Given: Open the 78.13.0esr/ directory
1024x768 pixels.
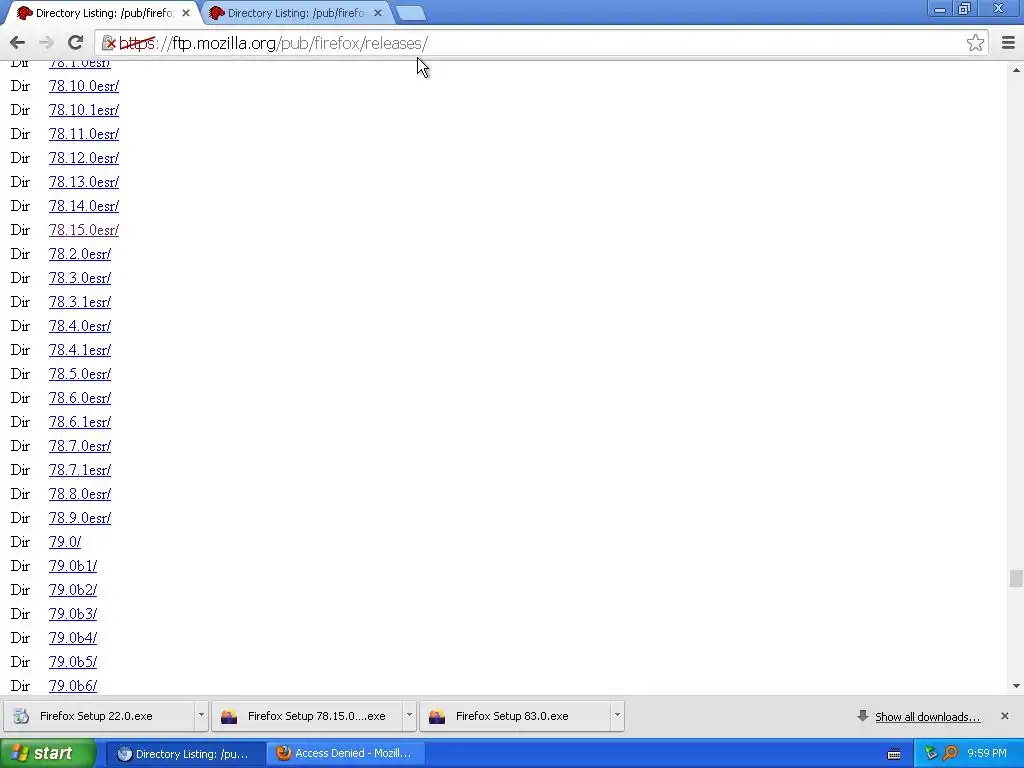Looking at the screenshot, I should 84,182.
